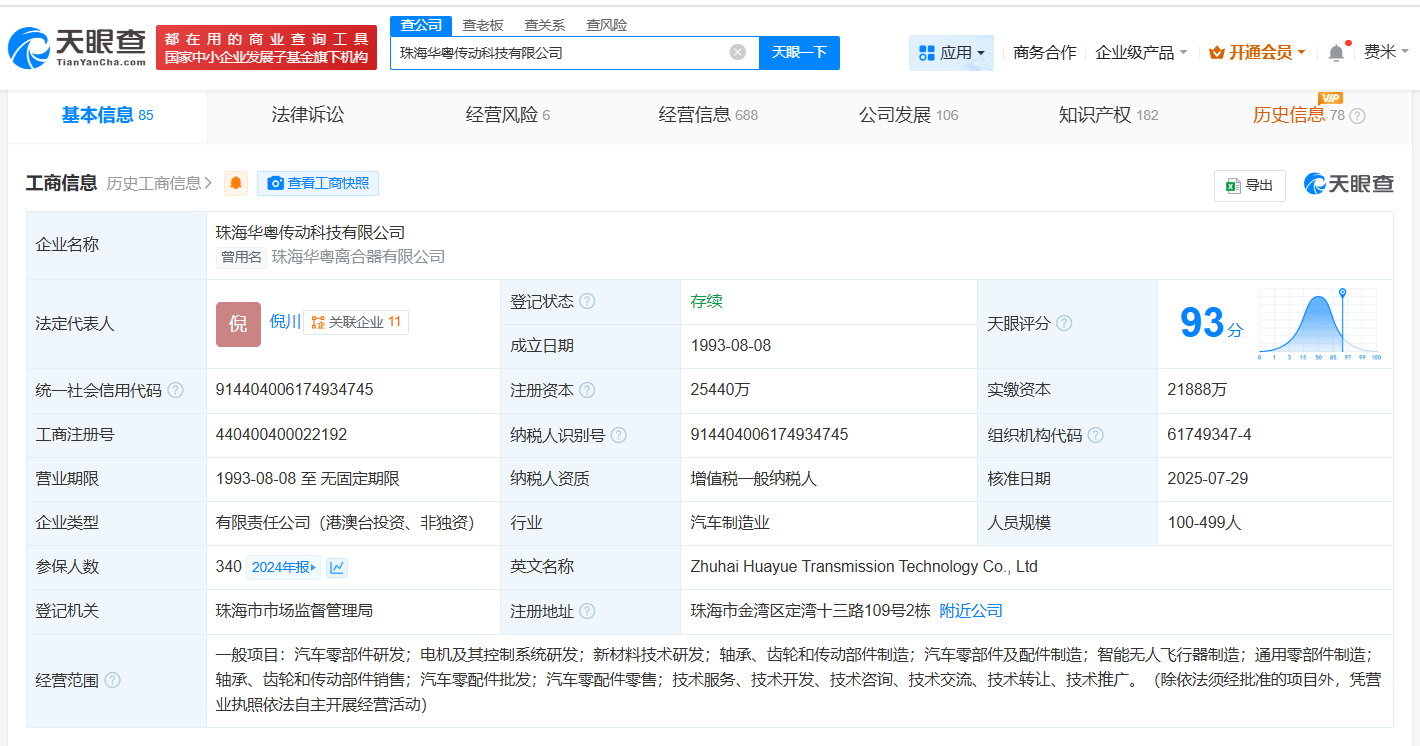Open the 费米 account dropdown
Viewport: 1420px width, 746px height.
pos(1383,52)
